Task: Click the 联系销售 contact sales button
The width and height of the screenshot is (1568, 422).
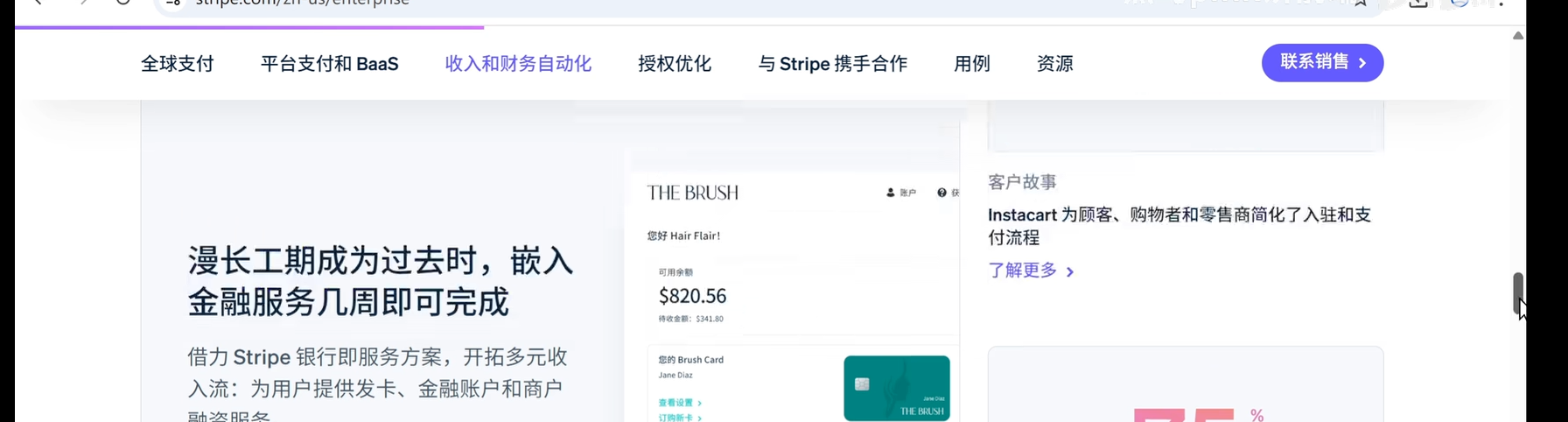Action: pos(1322,63)
